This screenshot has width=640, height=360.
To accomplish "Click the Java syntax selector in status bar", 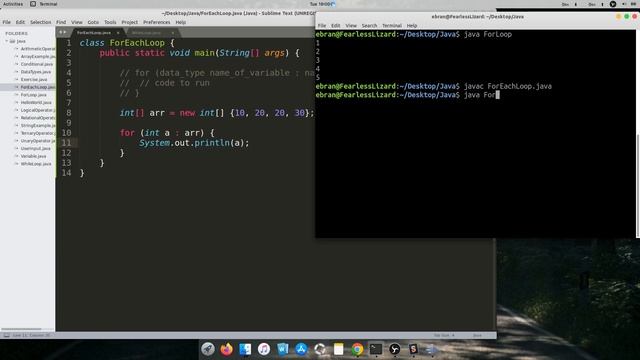I will (477, 335).
